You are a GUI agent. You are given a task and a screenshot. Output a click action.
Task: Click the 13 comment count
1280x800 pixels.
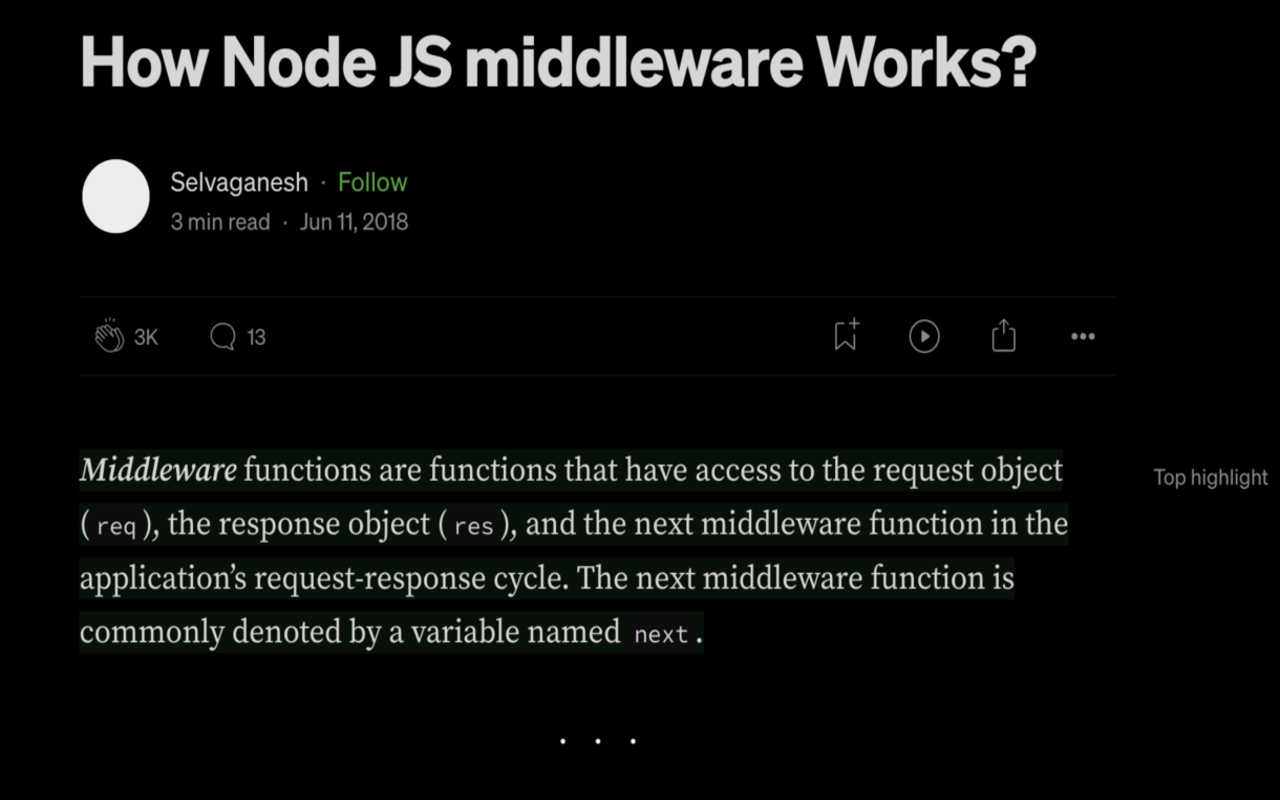[x=257, y=337]
